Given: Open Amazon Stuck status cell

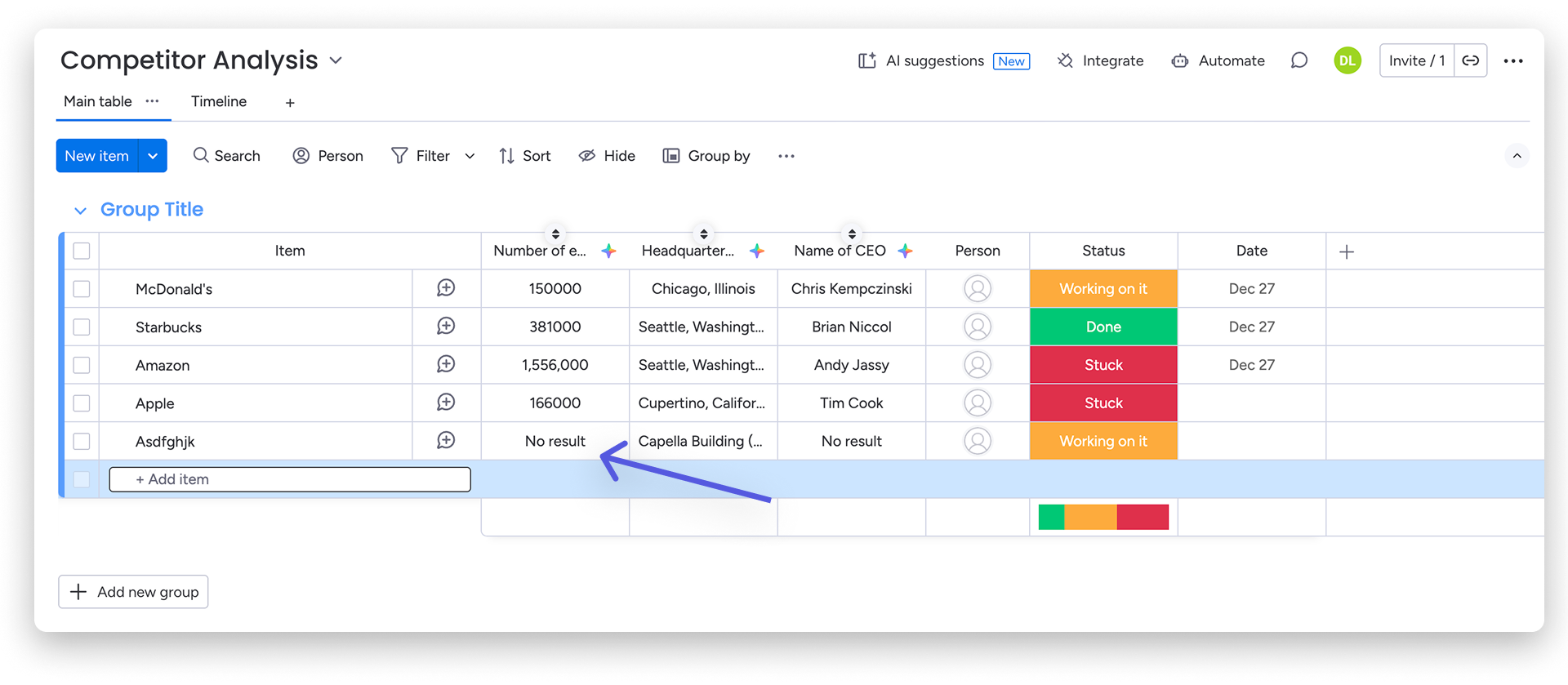Looking at the screenshot, I should point(1103,364).
